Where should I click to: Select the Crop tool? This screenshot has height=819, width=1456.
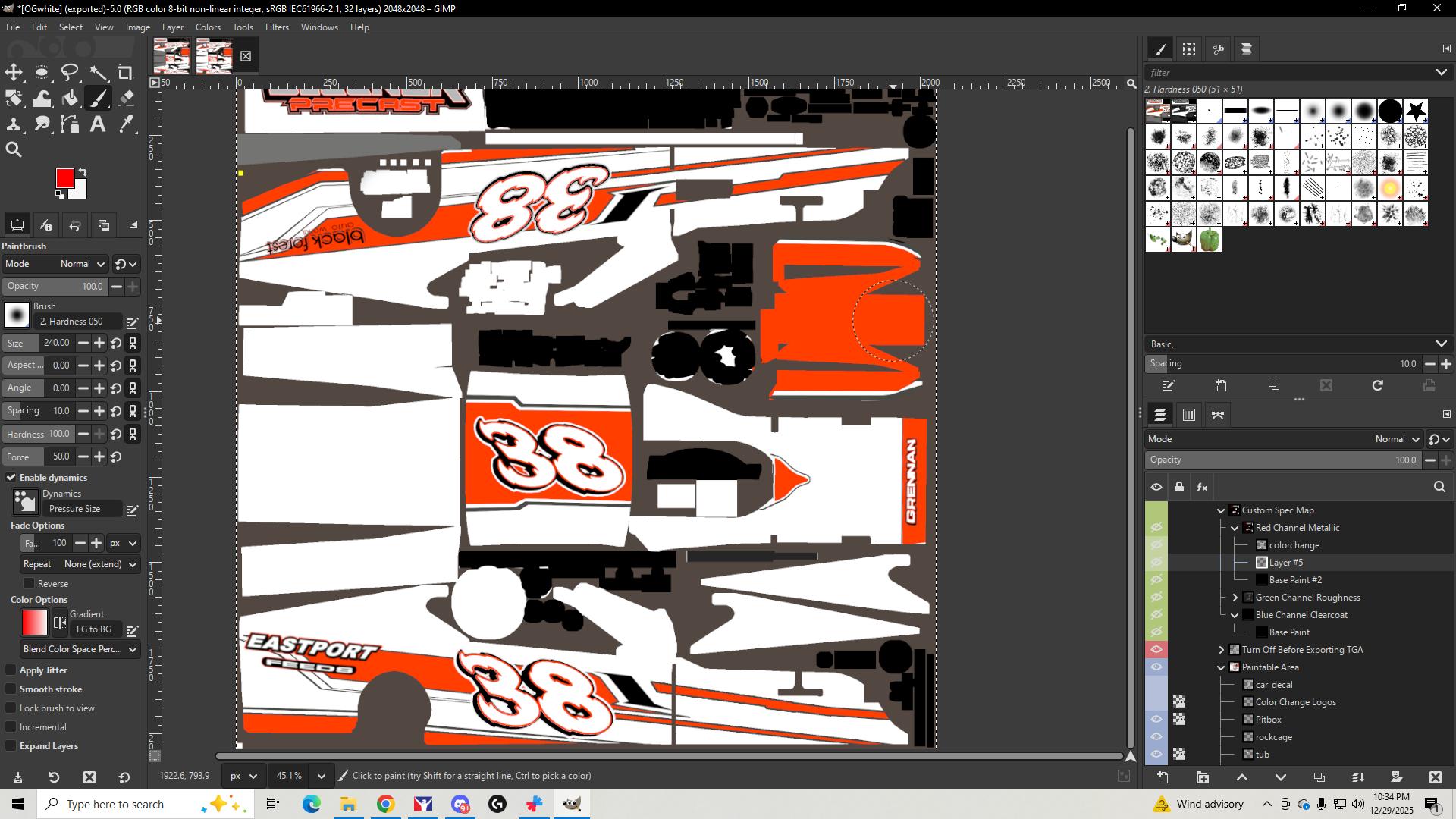(126, 73)
